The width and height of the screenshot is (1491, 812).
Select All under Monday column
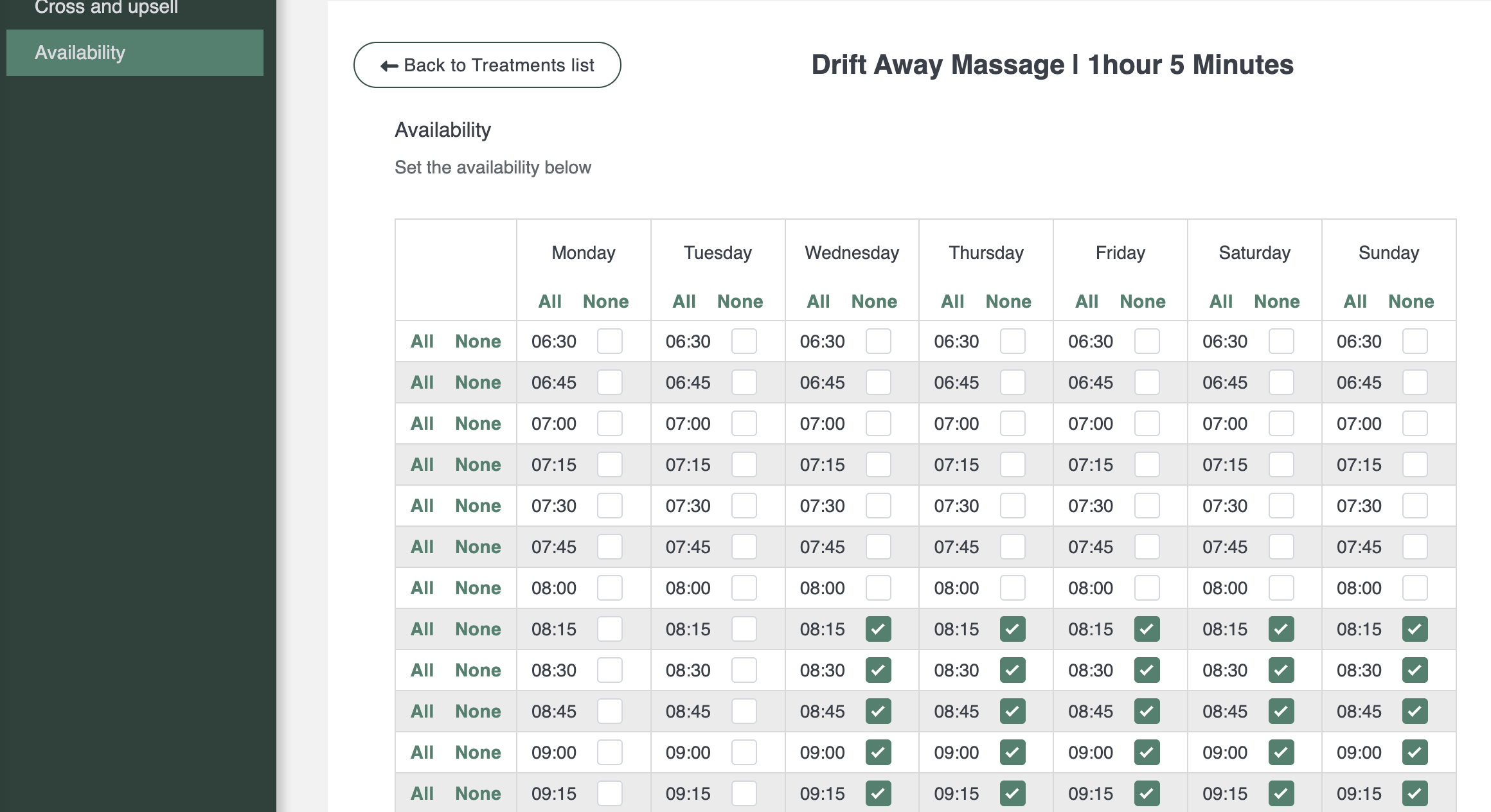click(x=549, y=301)
